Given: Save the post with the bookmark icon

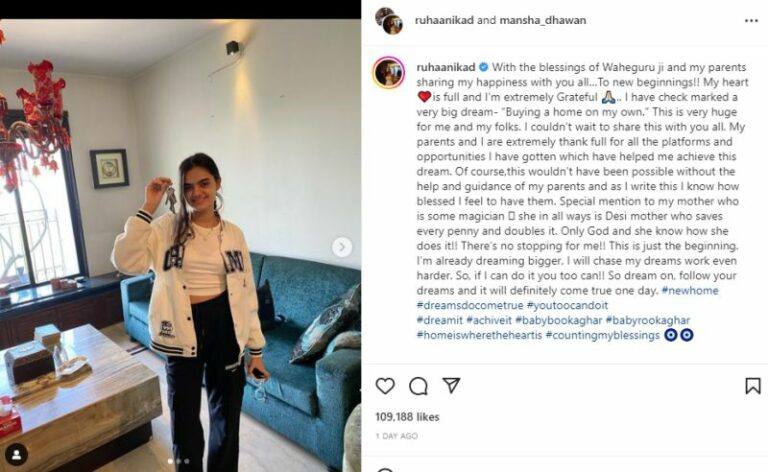Looking at the screenshot, I should 753,386.
